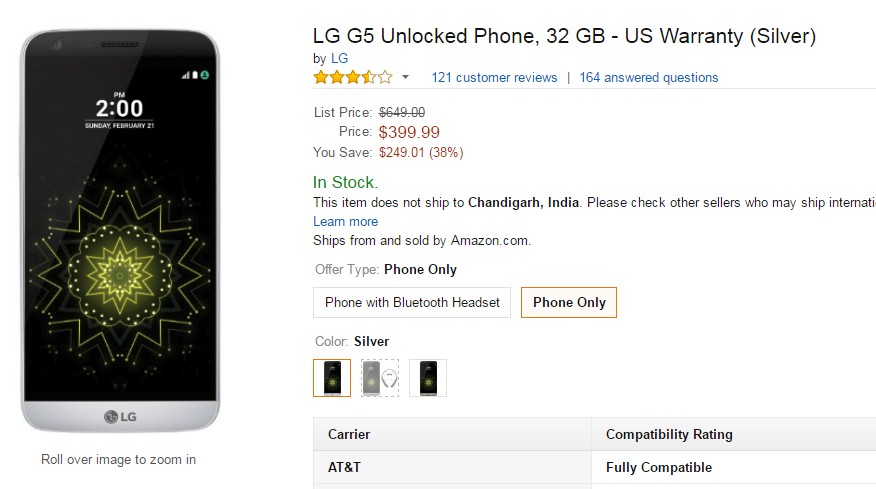Choose the selected Silver color swatch
The width and height of the screenshot is (876, 489).
(332, 378)
